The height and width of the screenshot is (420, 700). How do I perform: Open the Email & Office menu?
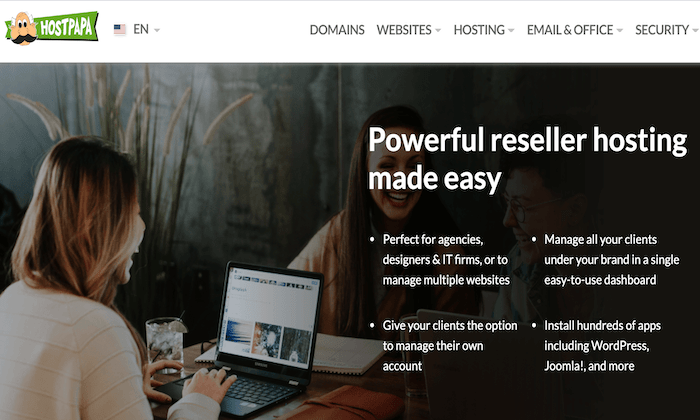570,30
